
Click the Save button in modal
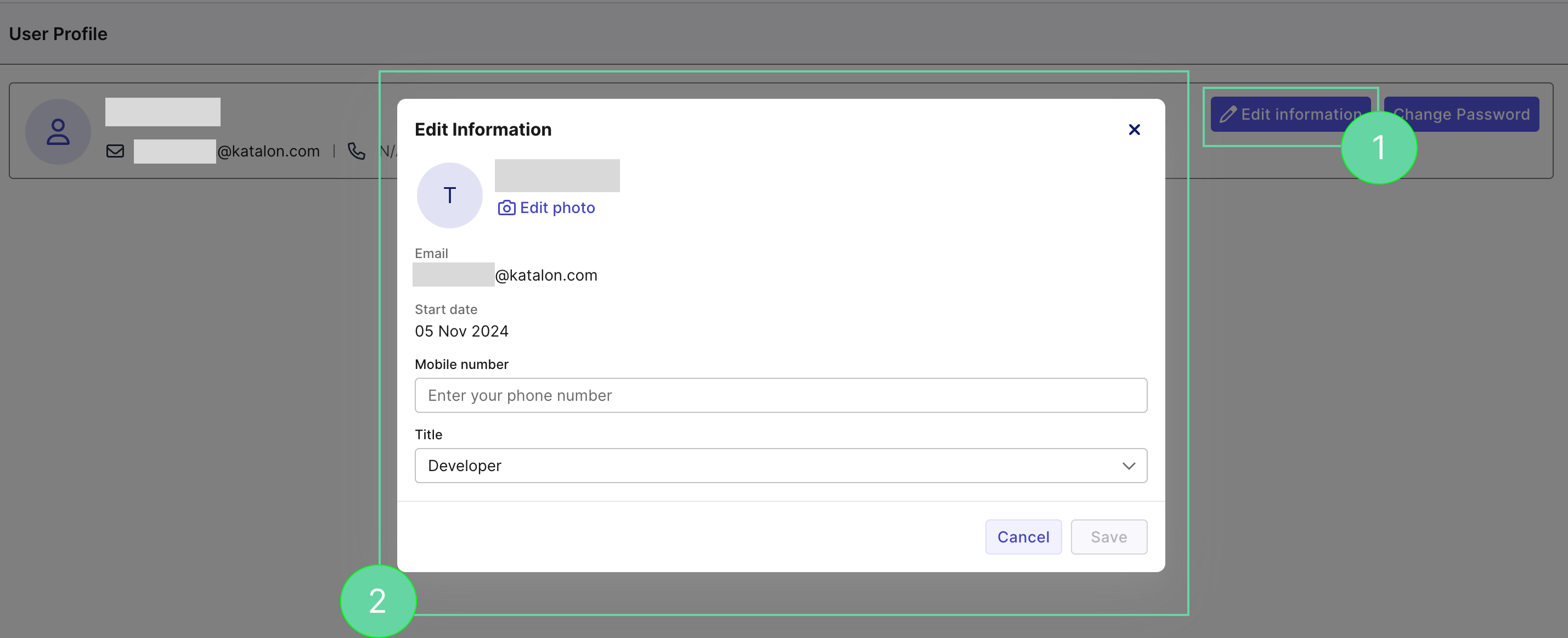(1107, 537)
